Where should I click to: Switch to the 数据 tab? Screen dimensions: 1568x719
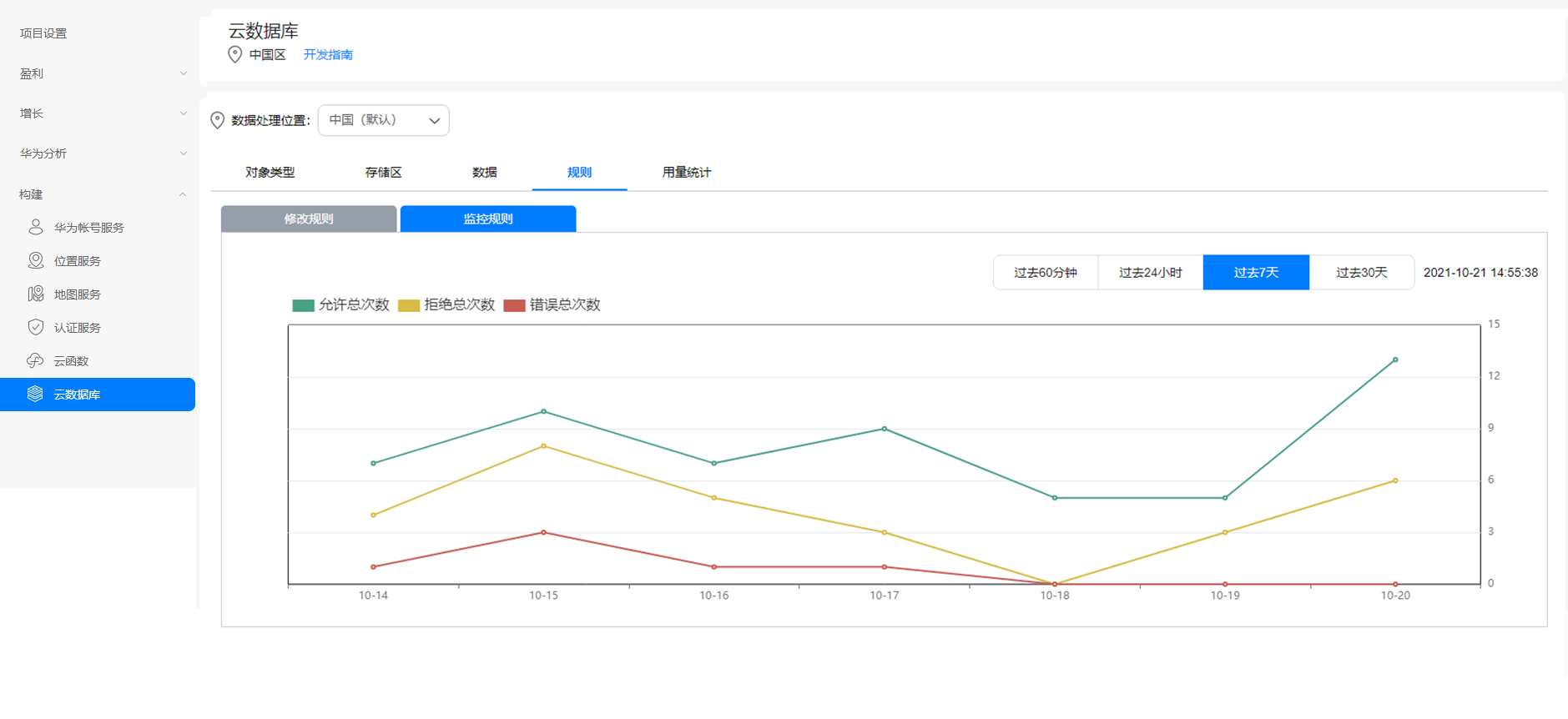click(484, 173)
